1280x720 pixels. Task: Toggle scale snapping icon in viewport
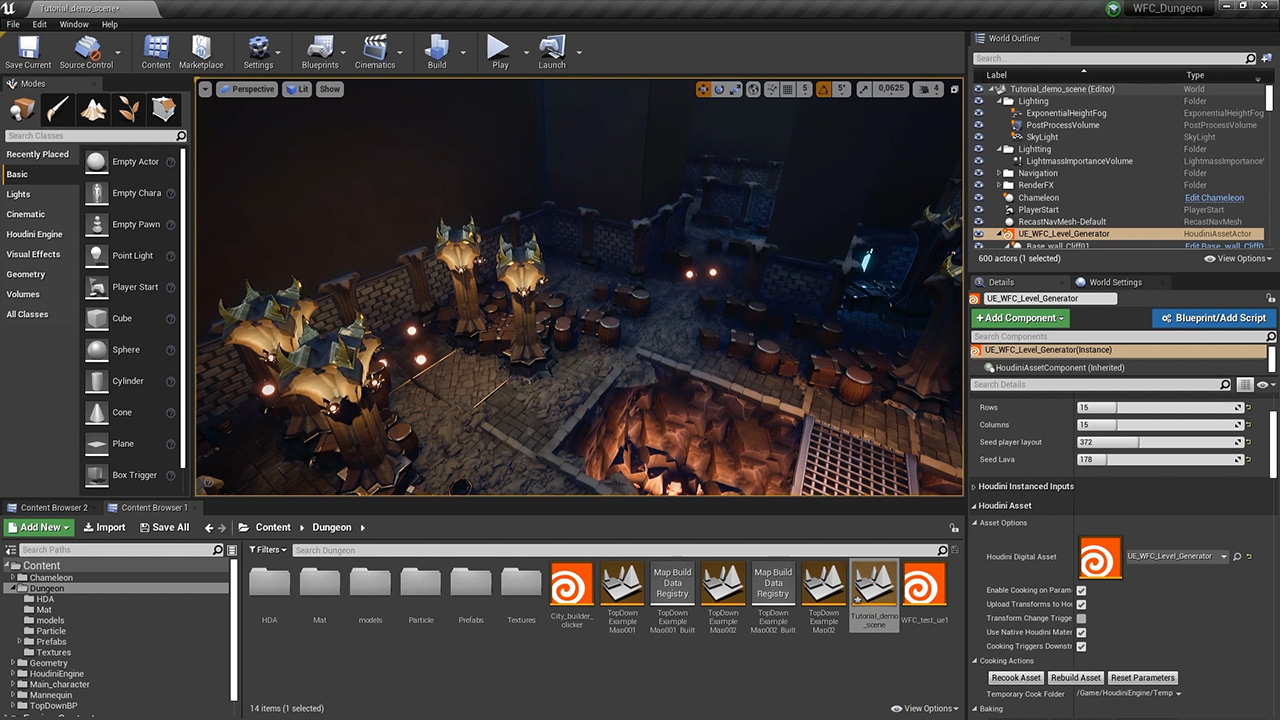click(864, 89)
